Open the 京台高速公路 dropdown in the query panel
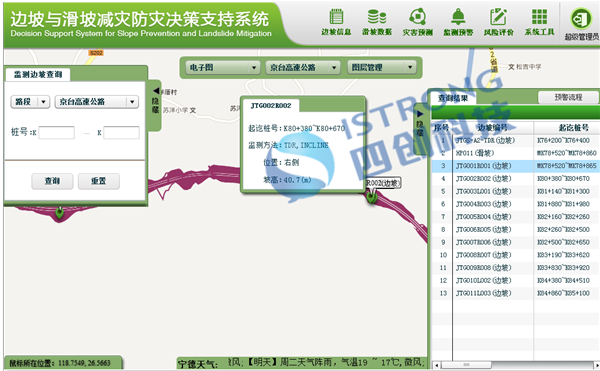Screen dimensions: 600x371 pyautogui.click(x=96, y=102)
